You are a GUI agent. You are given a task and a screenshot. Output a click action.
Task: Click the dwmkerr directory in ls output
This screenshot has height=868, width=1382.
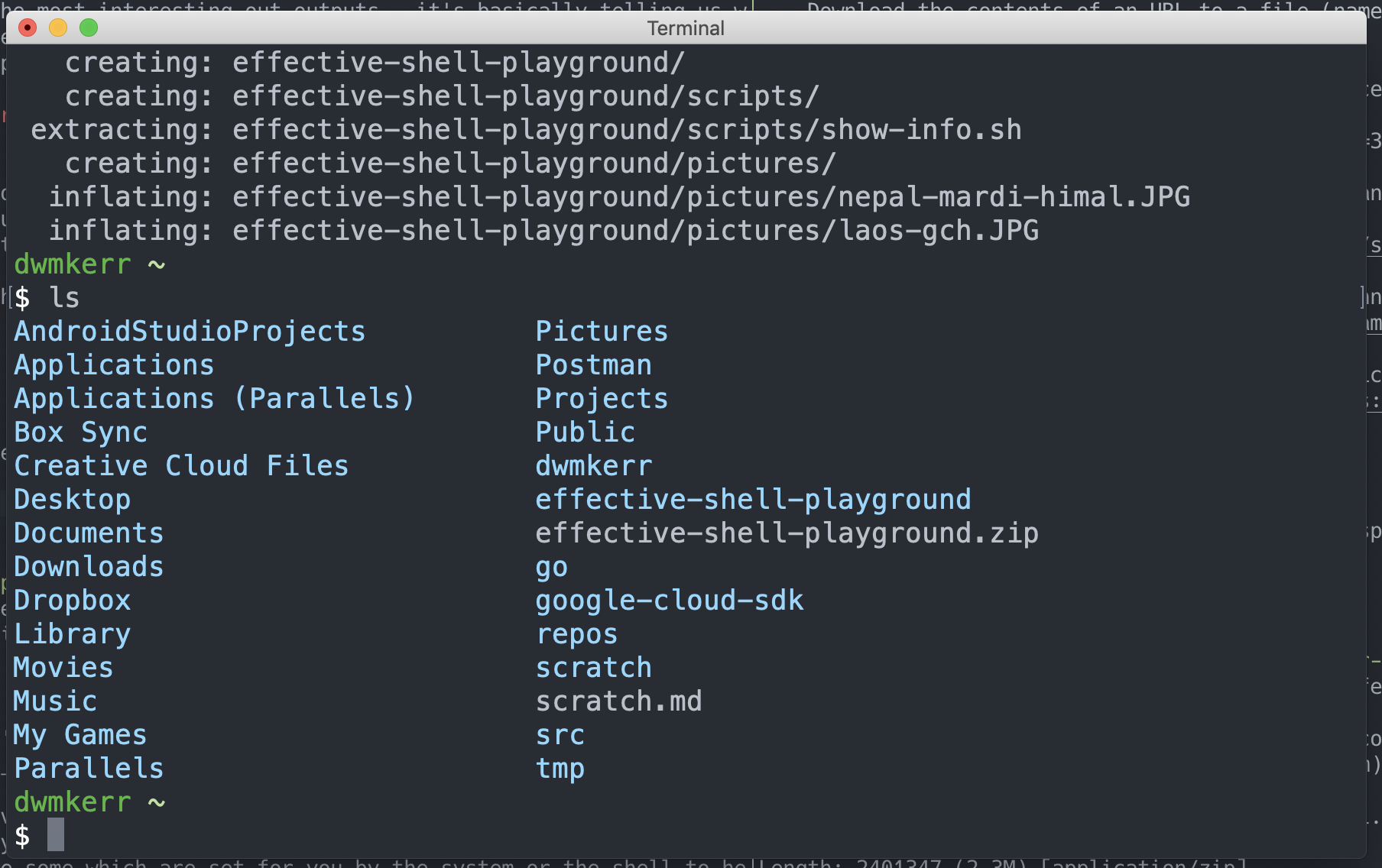click(593, 466)
